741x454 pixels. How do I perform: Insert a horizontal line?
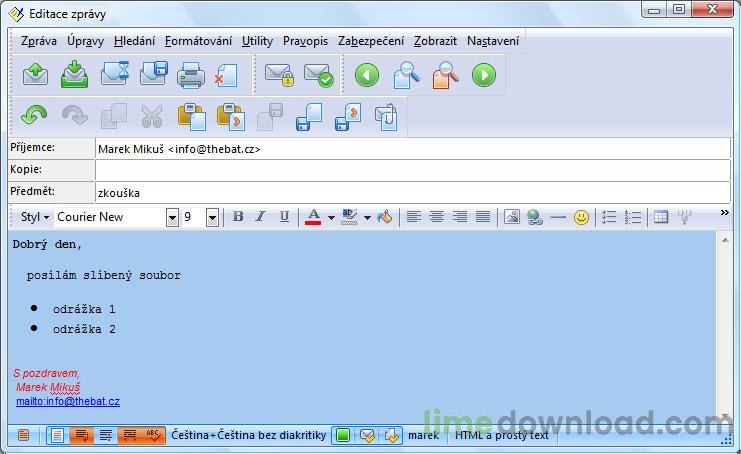(558, 217)
